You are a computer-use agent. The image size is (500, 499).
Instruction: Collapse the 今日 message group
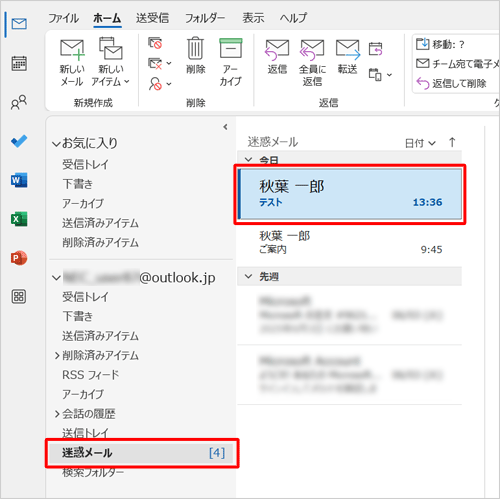coord(248,160)
